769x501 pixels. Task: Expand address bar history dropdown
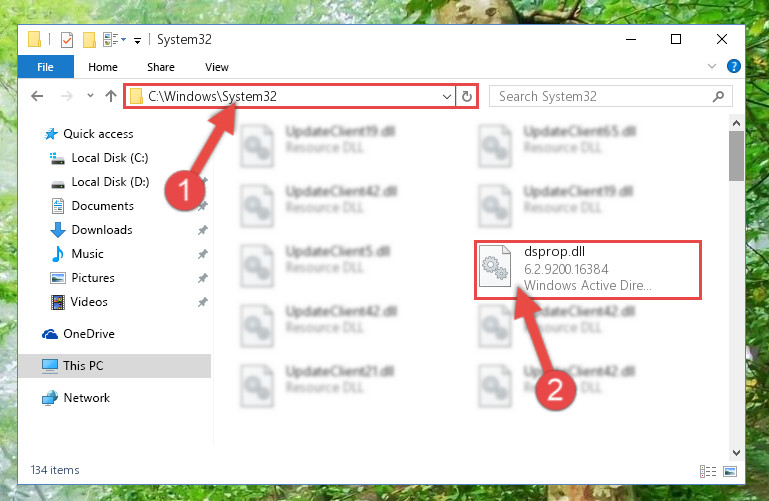click(446, 97)
